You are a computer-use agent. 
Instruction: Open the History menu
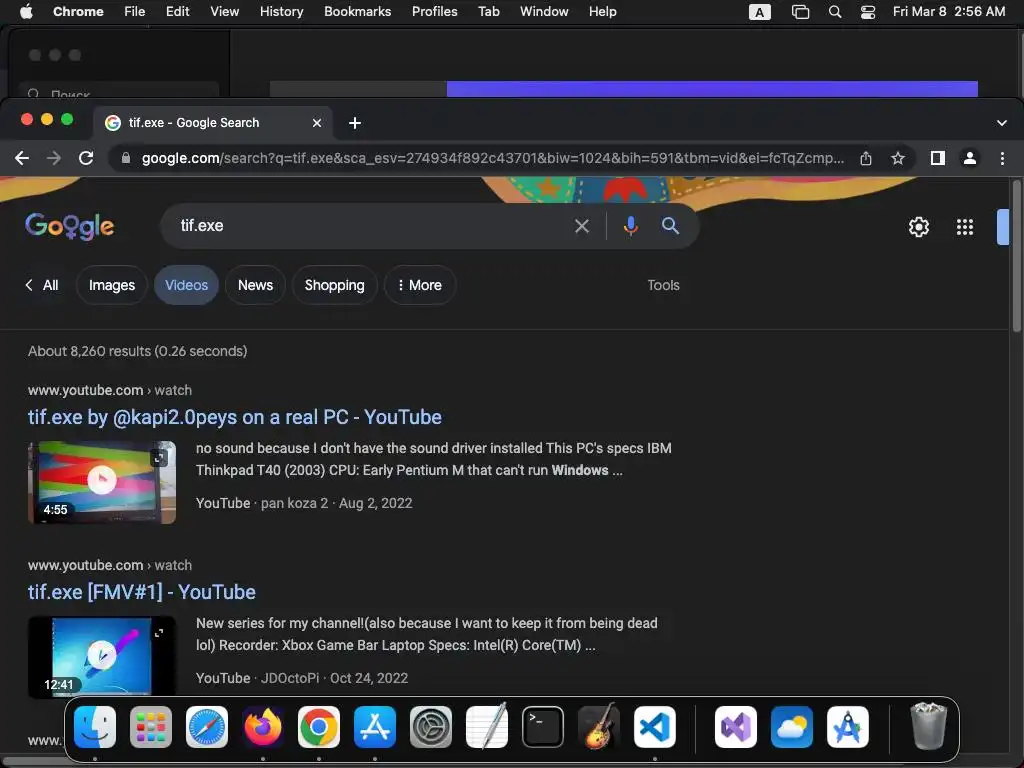[x=281, y=12]
